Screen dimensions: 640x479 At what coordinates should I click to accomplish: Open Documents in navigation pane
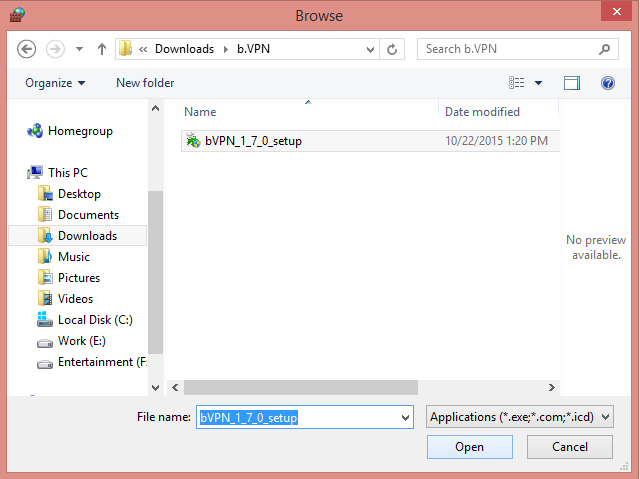coord(88,215)
